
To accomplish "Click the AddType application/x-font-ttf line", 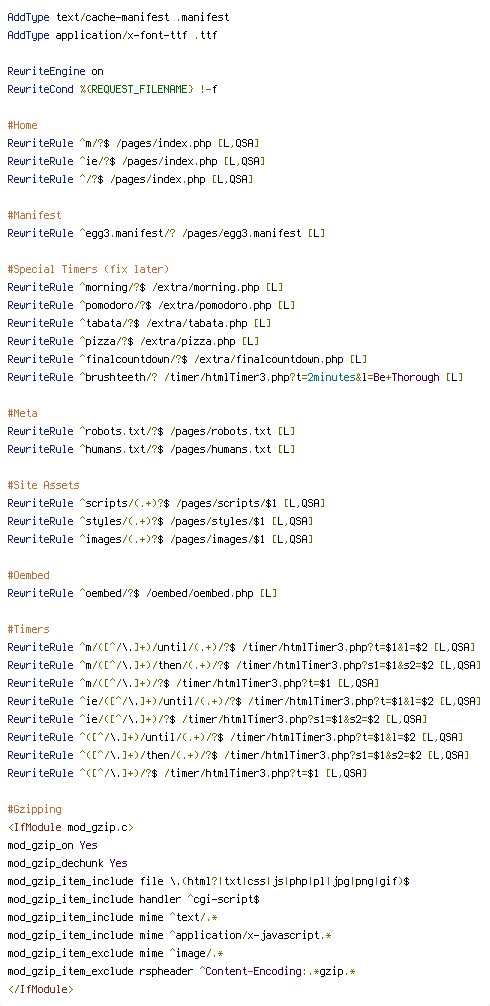I will click(112, 35).
